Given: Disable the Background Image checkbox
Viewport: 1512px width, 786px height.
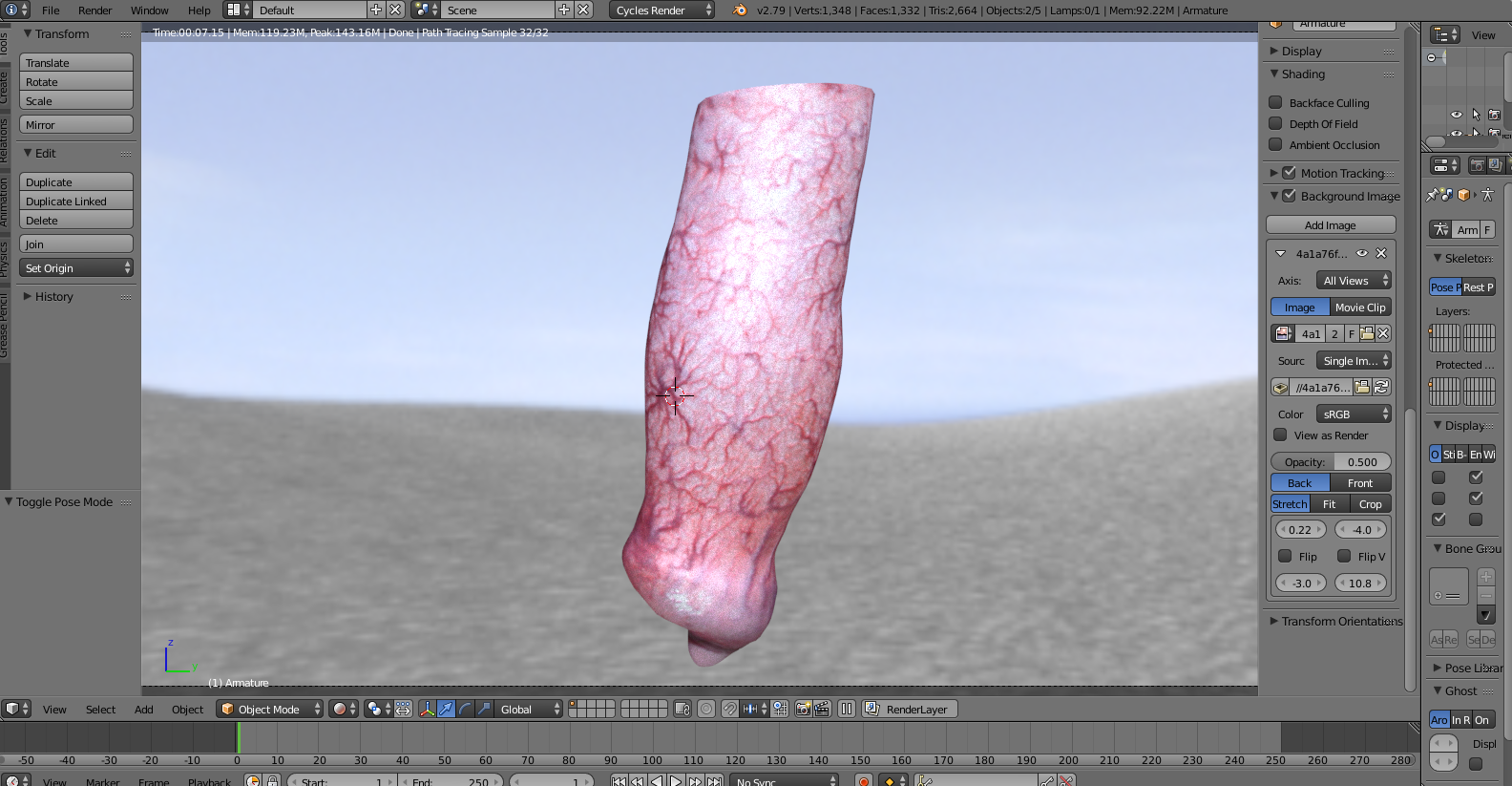Looking at the screenshot, I should tap(1289, 196).
